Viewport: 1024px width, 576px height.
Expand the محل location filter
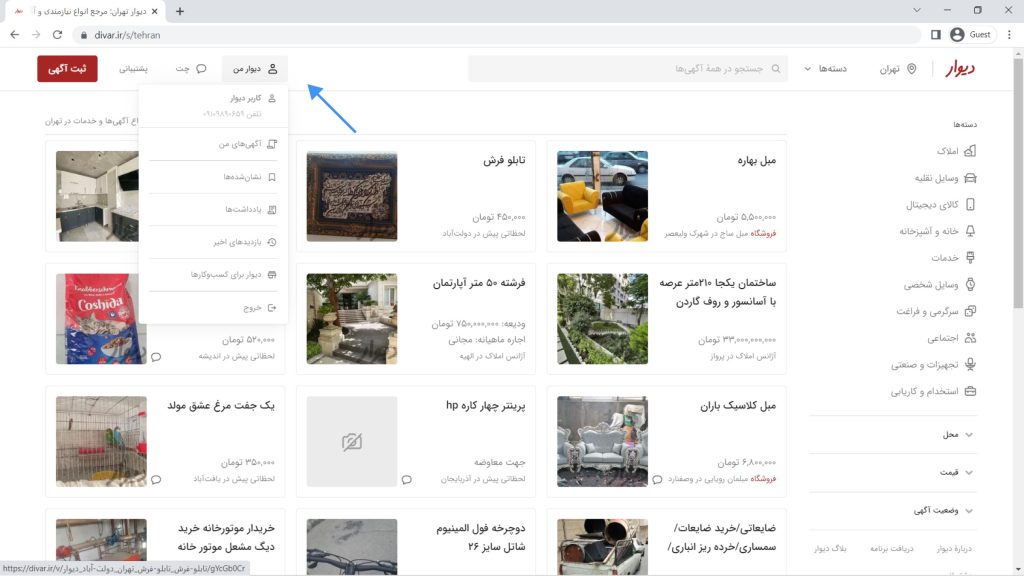893,434
